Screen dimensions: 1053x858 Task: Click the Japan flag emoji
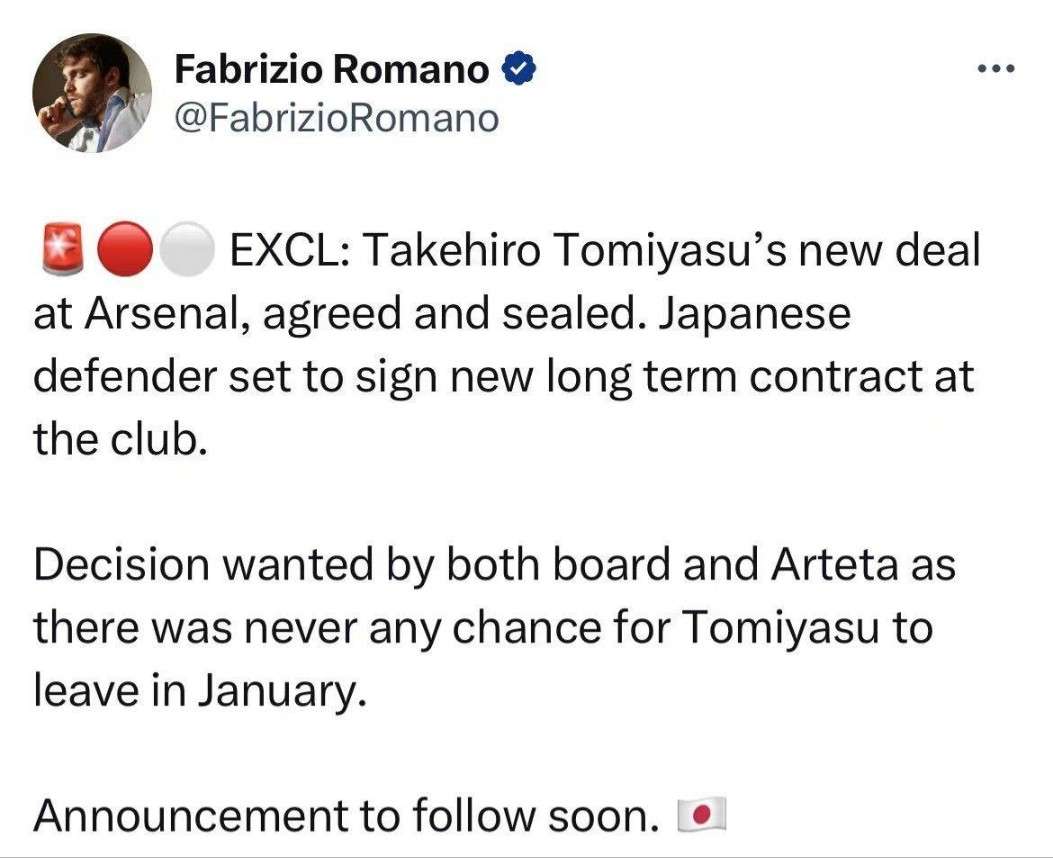click(x=700, y=817)
